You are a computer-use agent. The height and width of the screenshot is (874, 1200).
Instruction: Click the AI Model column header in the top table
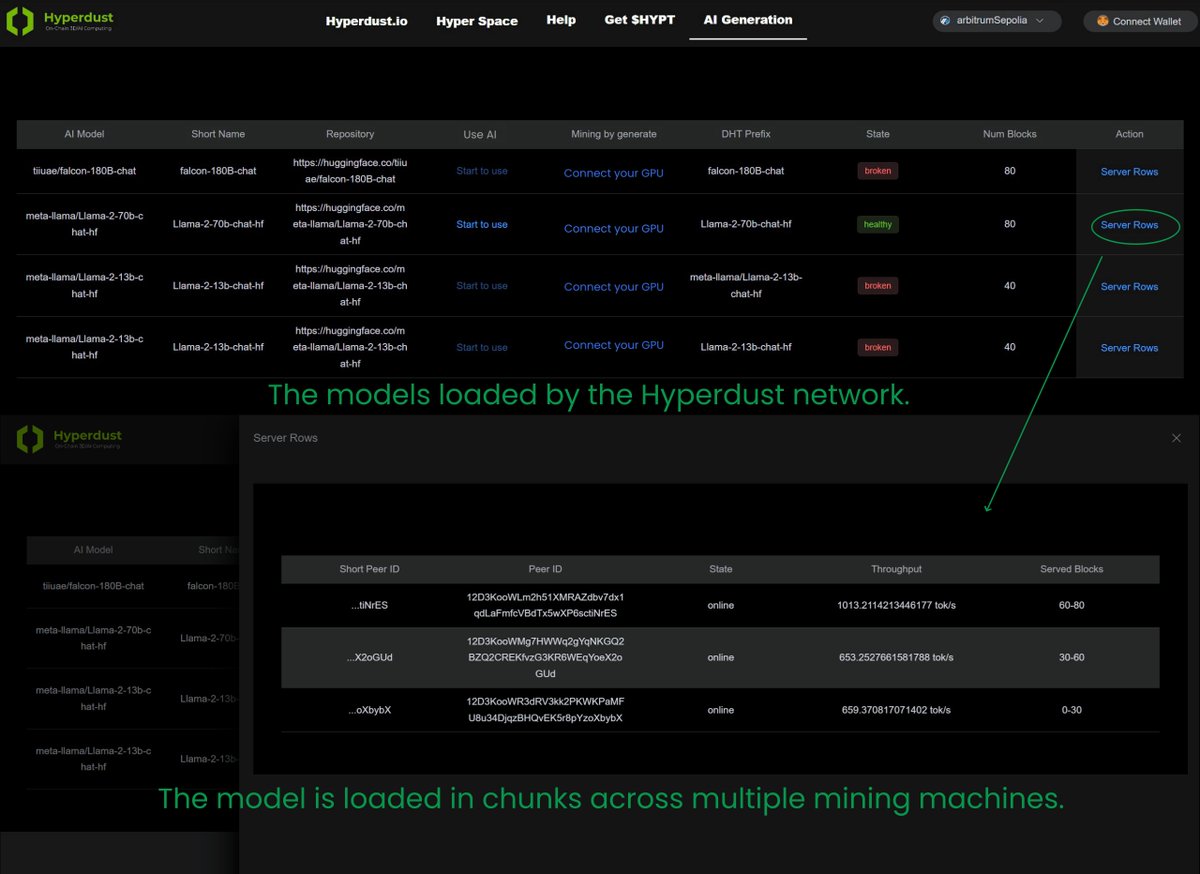[x=84, y=134]
